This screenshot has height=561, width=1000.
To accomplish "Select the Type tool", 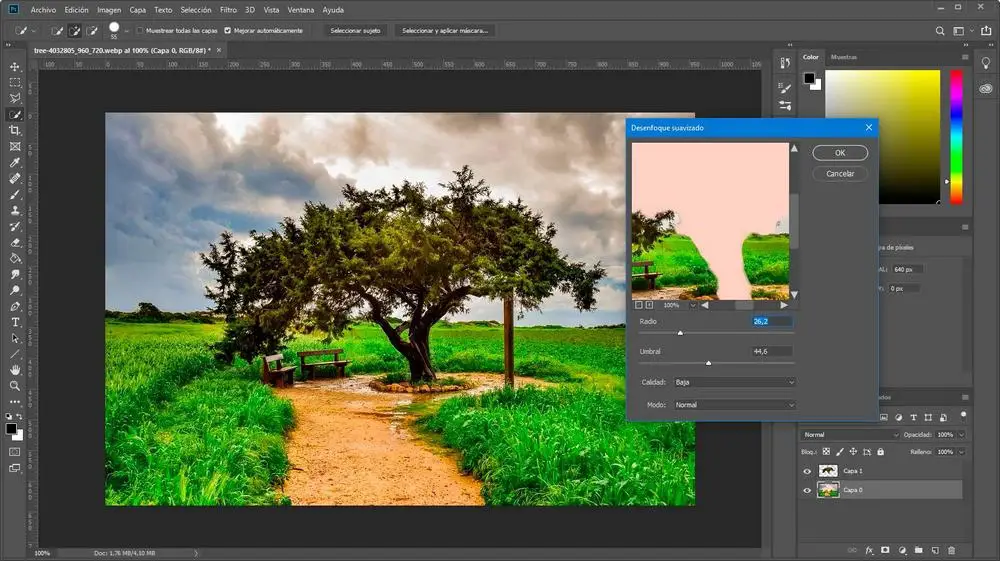I will click(x=15, y=322).
